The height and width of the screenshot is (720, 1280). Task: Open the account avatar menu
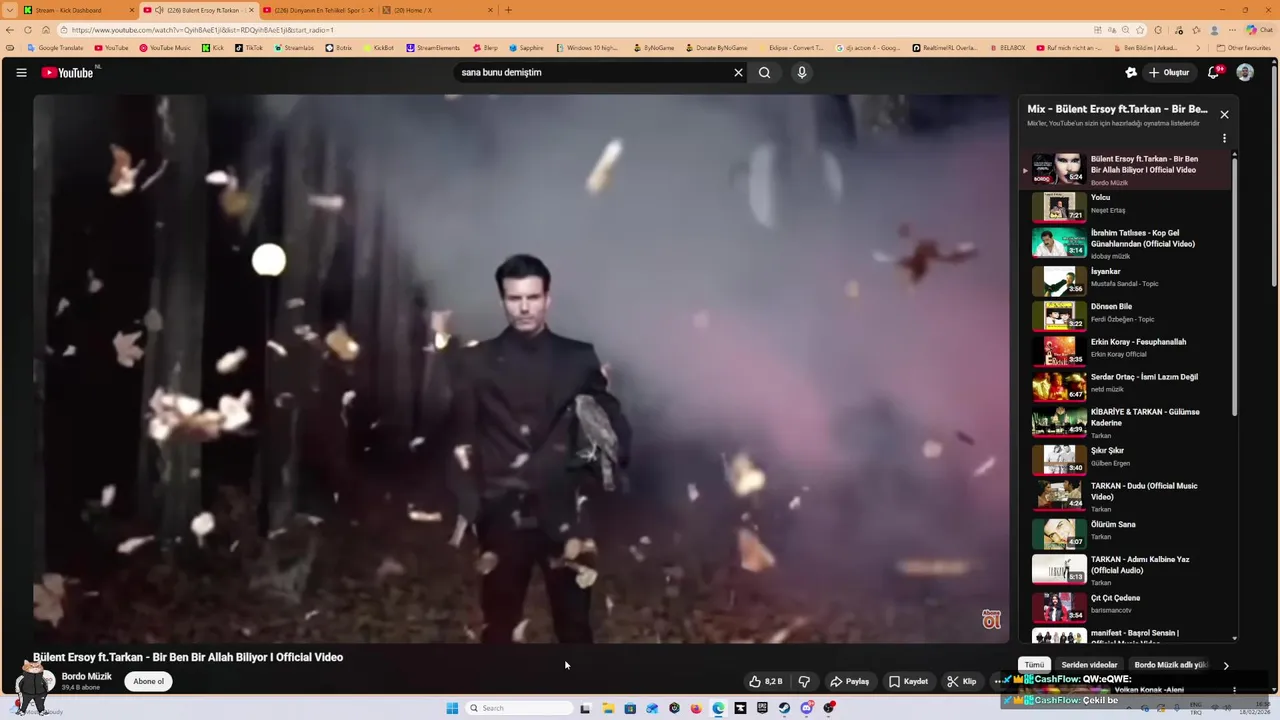[x=1245, y=72]
